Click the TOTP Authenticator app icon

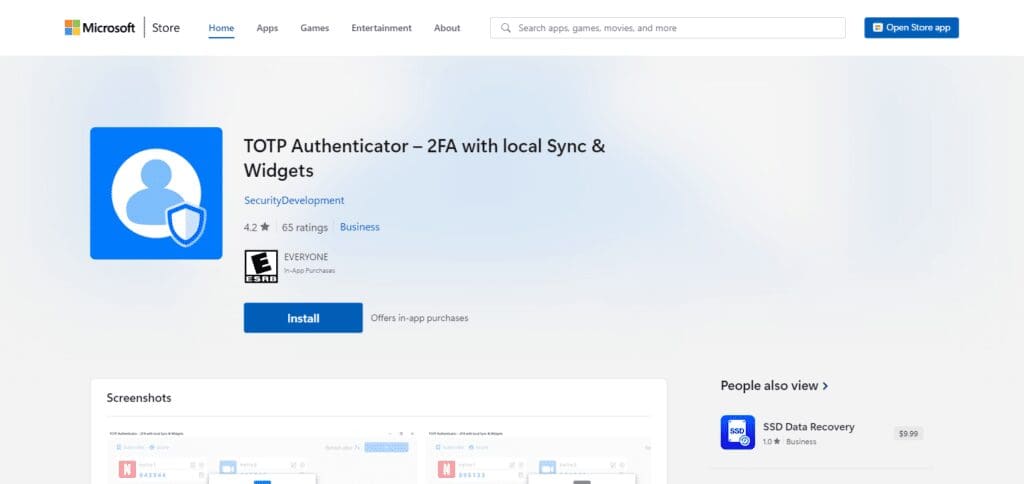(x=156, y=193)
